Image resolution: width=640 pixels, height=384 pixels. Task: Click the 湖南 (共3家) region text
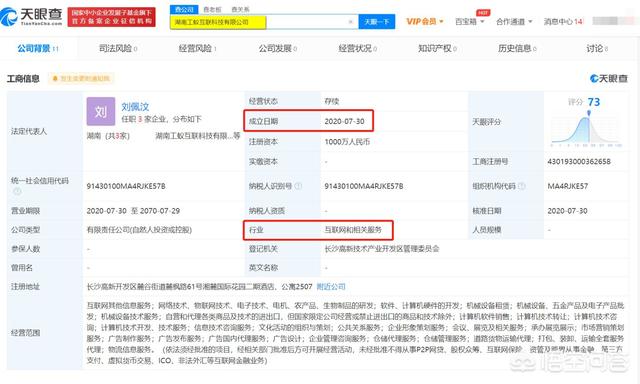[x=108, y=136]
